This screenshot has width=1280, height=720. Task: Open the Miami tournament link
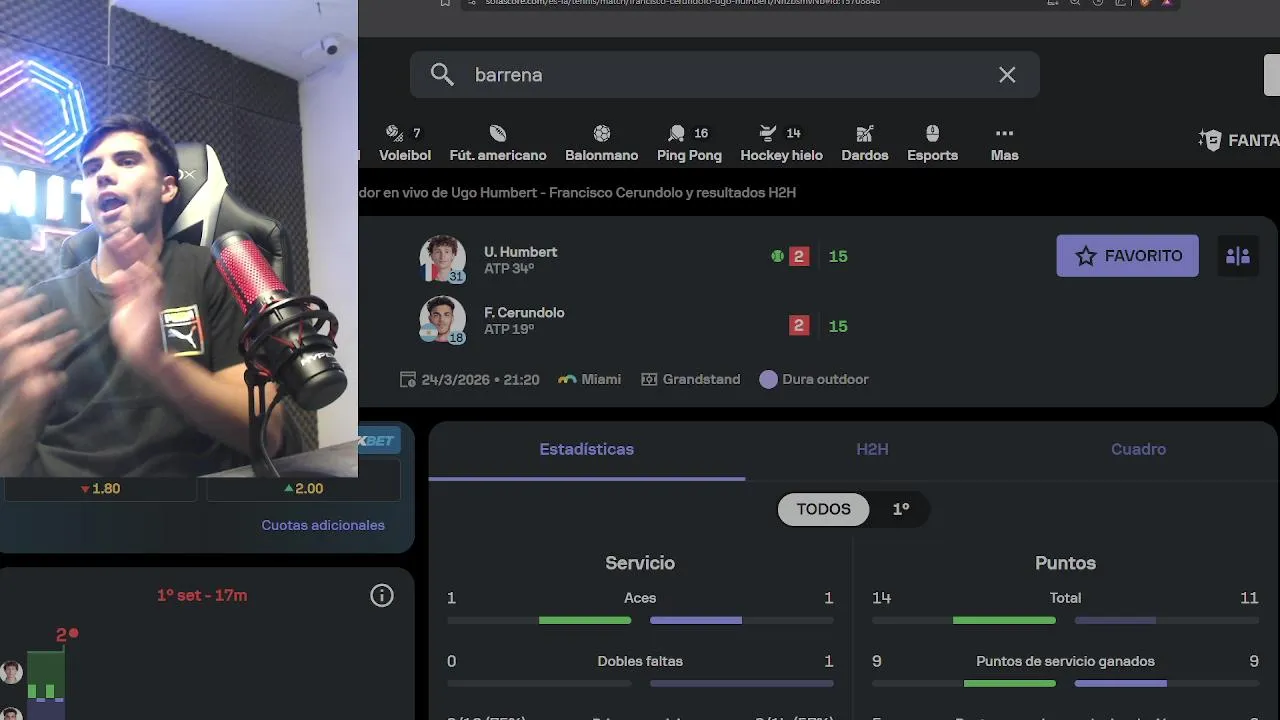tap(589, 380)
